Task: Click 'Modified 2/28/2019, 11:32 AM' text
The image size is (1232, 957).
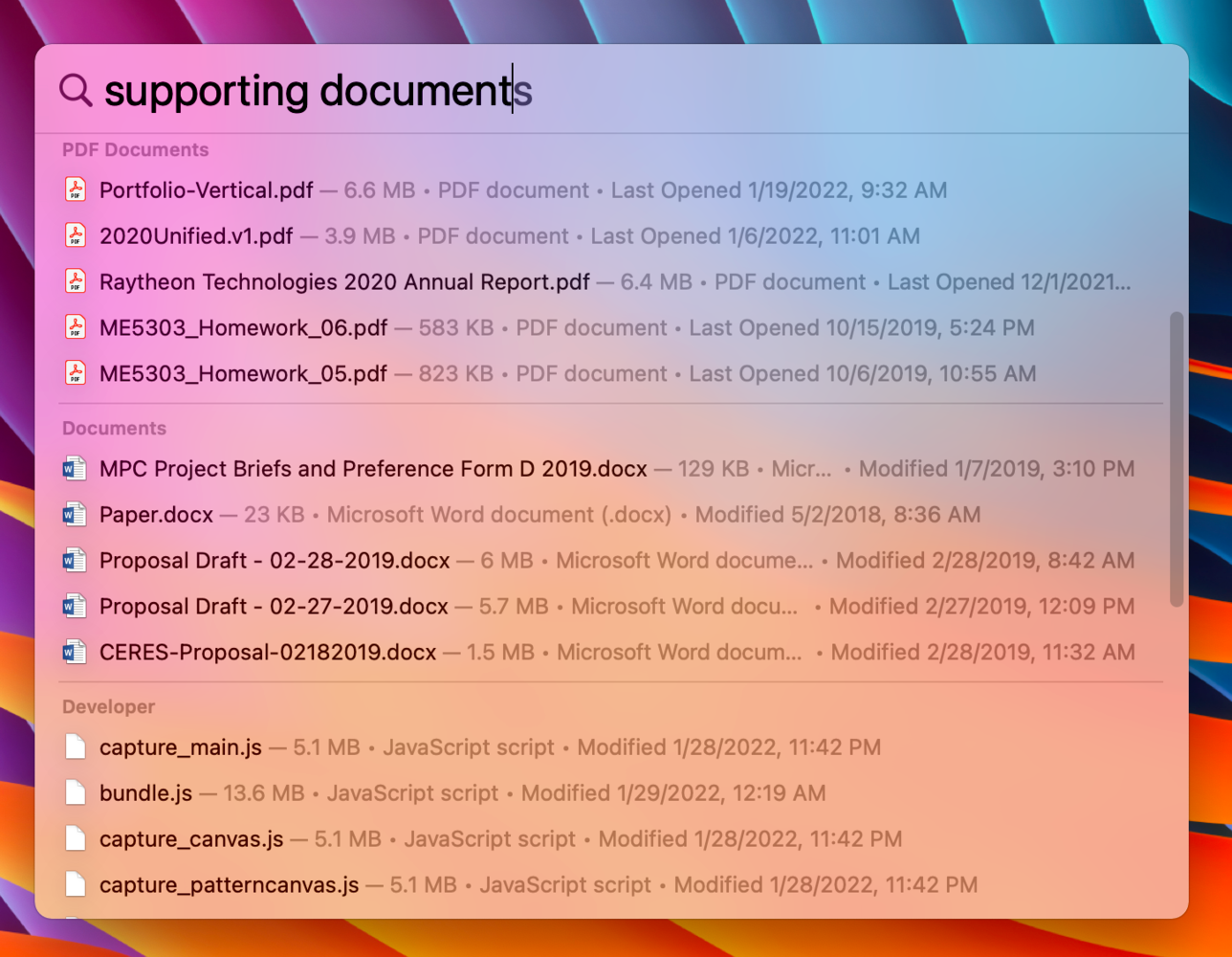Action: click(983, 652)
